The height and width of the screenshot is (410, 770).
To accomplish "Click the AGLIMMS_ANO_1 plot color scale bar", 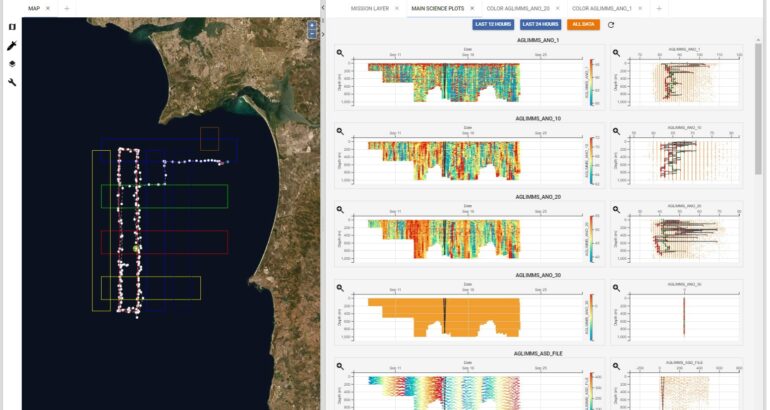I will (593, 80).
